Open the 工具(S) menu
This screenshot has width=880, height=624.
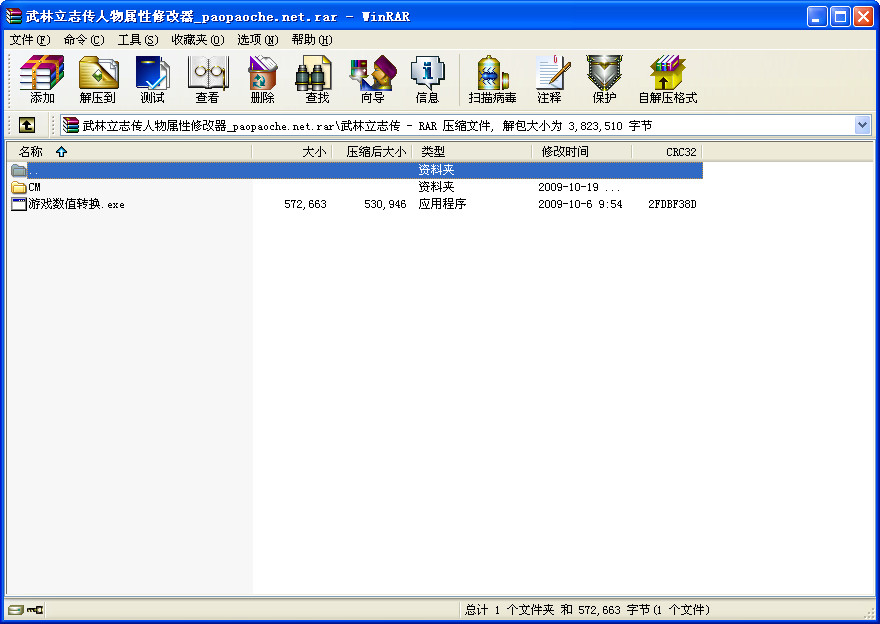(138, 40)
